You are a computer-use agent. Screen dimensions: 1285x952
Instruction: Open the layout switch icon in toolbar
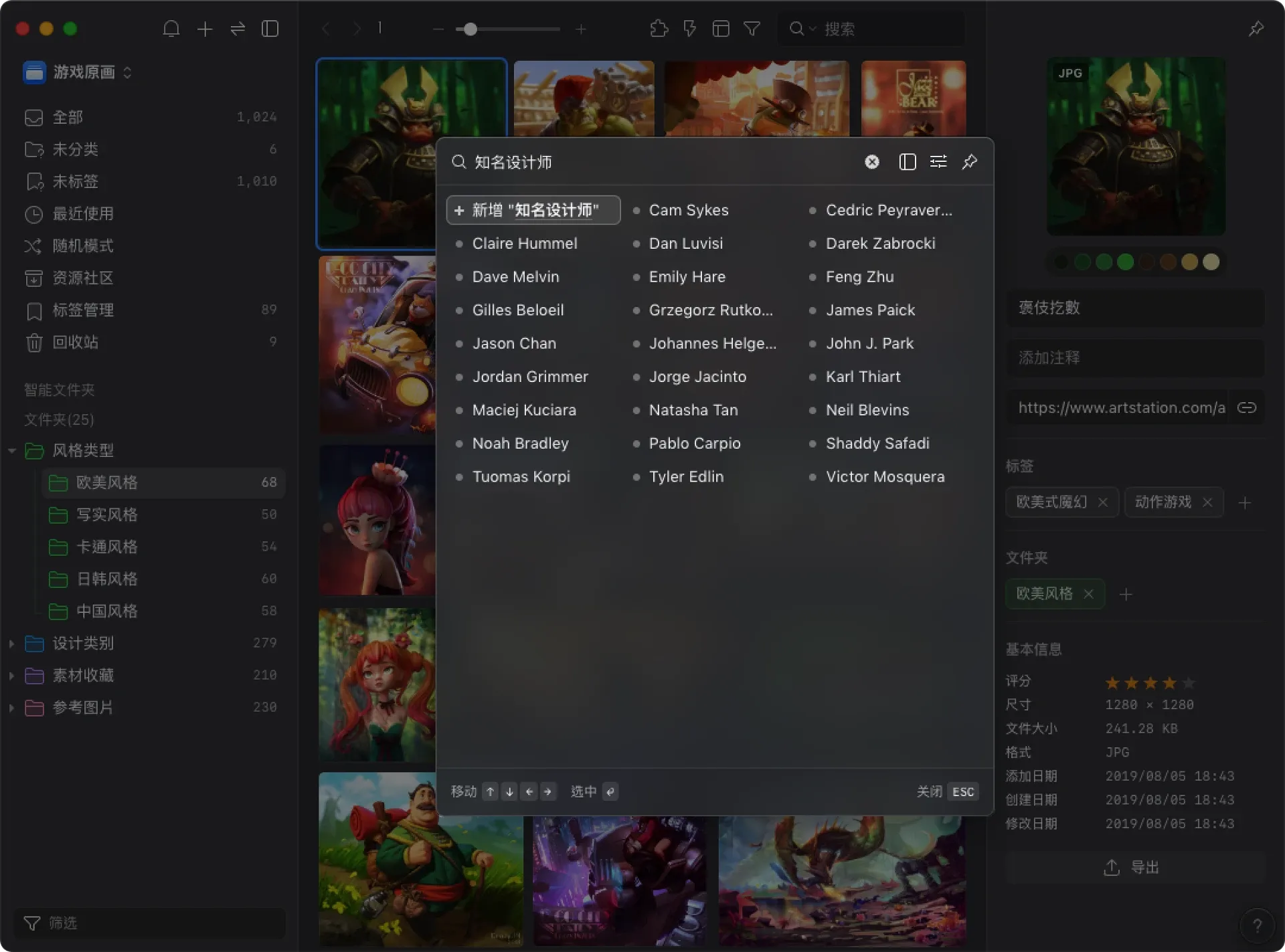click(721, 29)
